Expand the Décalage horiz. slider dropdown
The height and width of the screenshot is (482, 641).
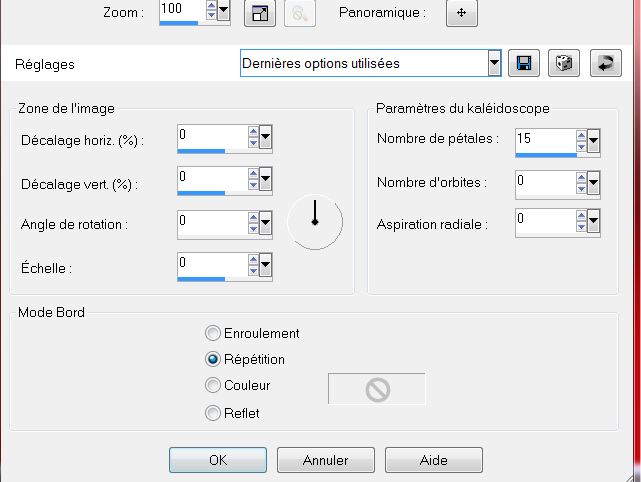(x=265, y=137)
